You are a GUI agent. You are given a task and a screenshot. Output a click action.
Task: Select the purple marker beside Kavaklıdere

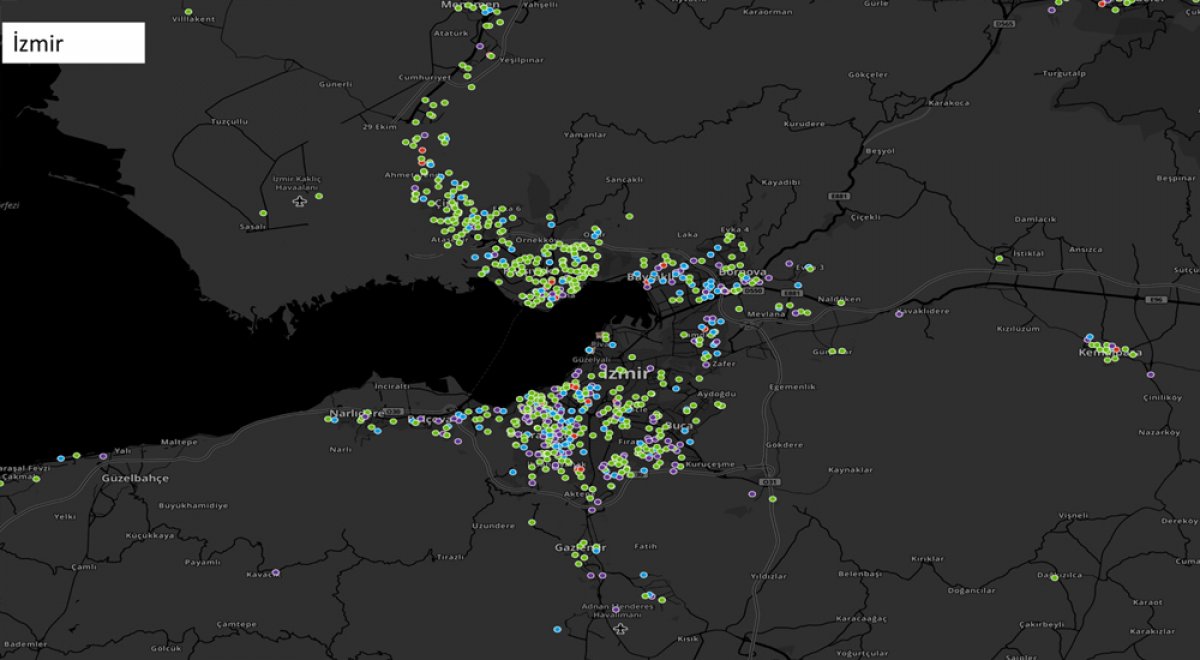coord(898,314)
